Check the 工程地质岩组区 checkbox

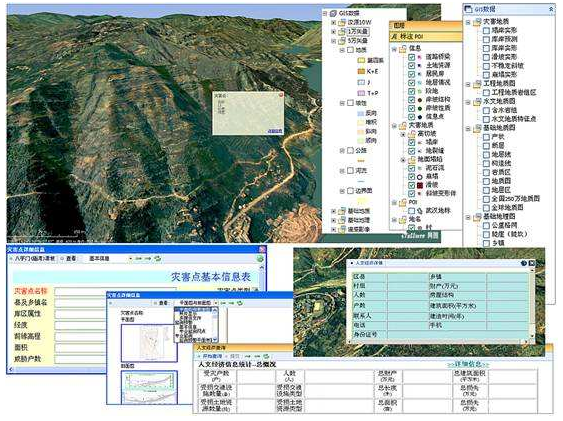(x=486, y=93)
